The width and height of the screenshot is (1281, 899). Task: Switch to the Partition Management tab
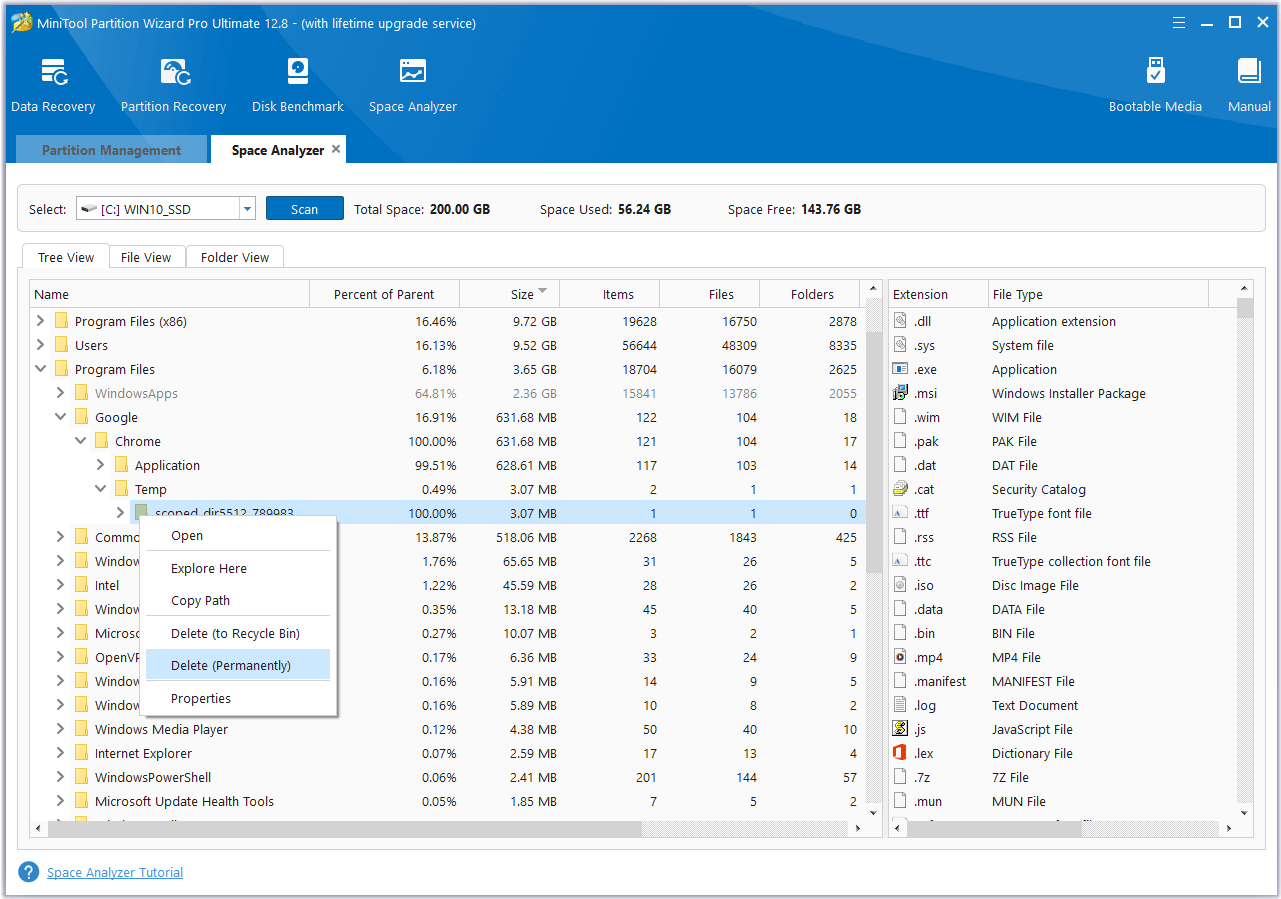[111, 150]
